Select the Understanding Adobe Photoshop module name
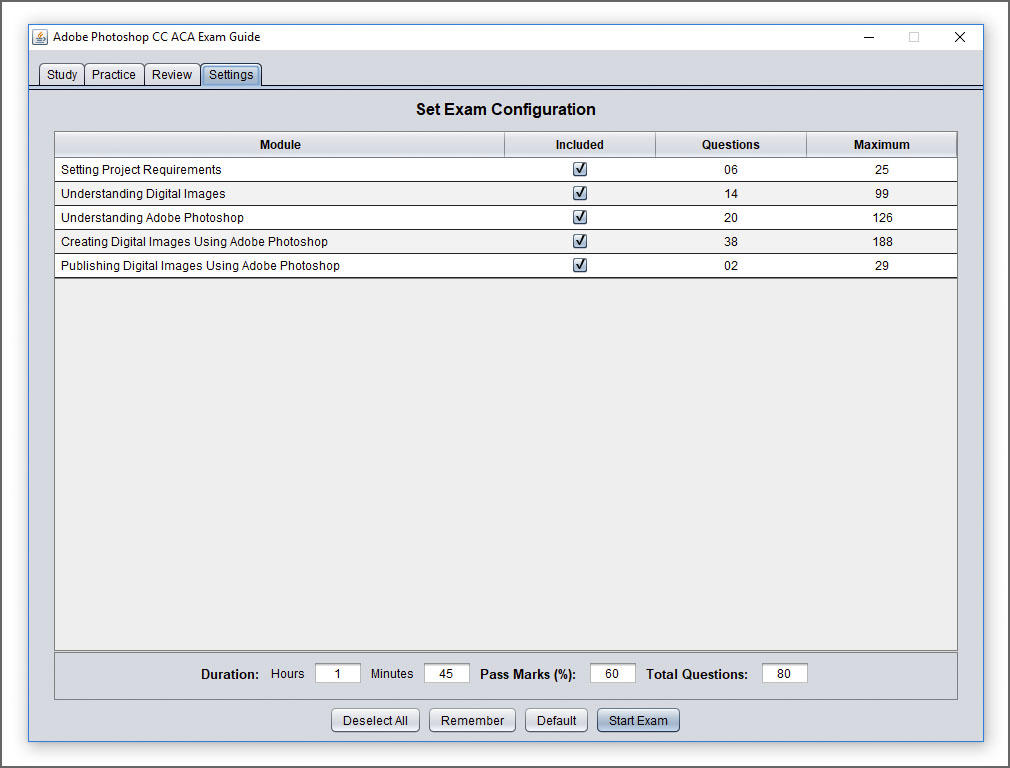 (x=152, y=217)
